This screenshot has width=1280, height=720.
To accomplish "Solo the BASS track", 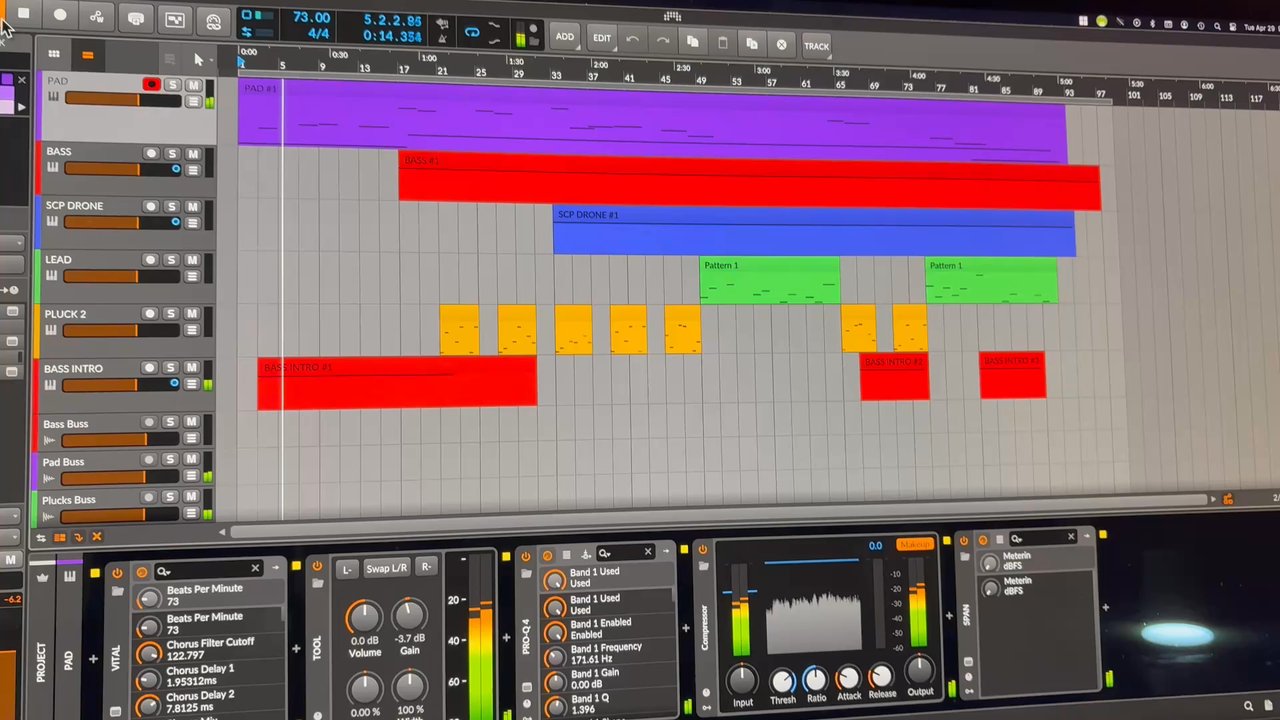I will pyautogui.click(x=172, y=154).
